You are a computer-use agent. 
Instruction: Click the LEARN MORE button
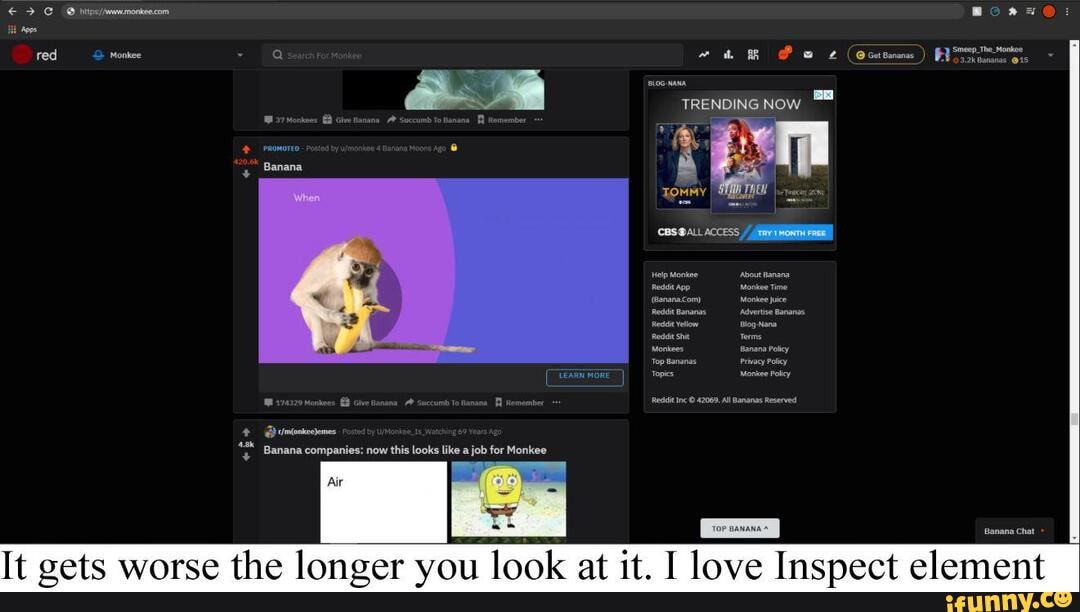[x=584, y=376]
